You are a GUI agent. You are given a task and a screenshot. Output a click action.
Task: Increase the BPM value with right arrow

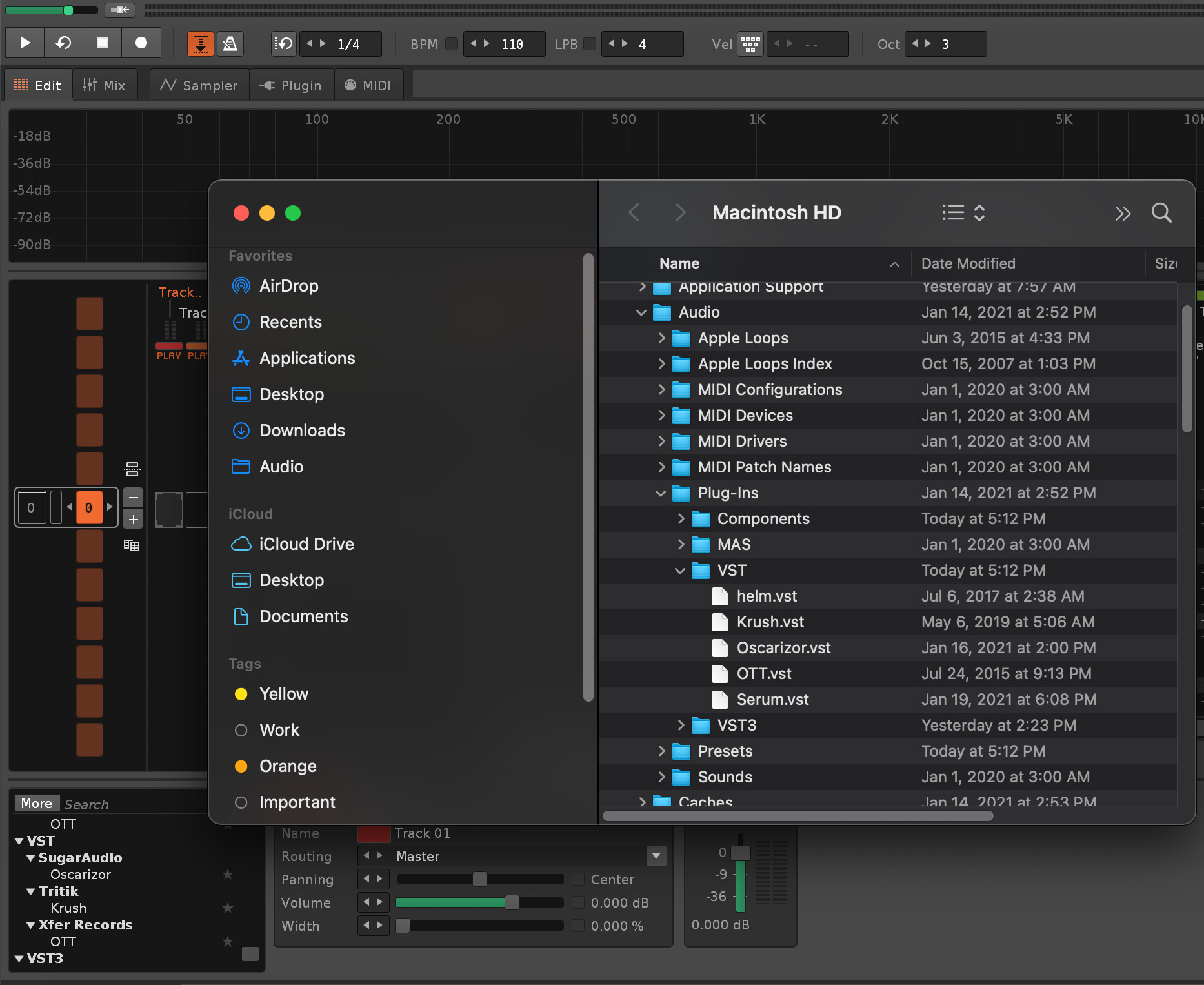click(487, 44)
